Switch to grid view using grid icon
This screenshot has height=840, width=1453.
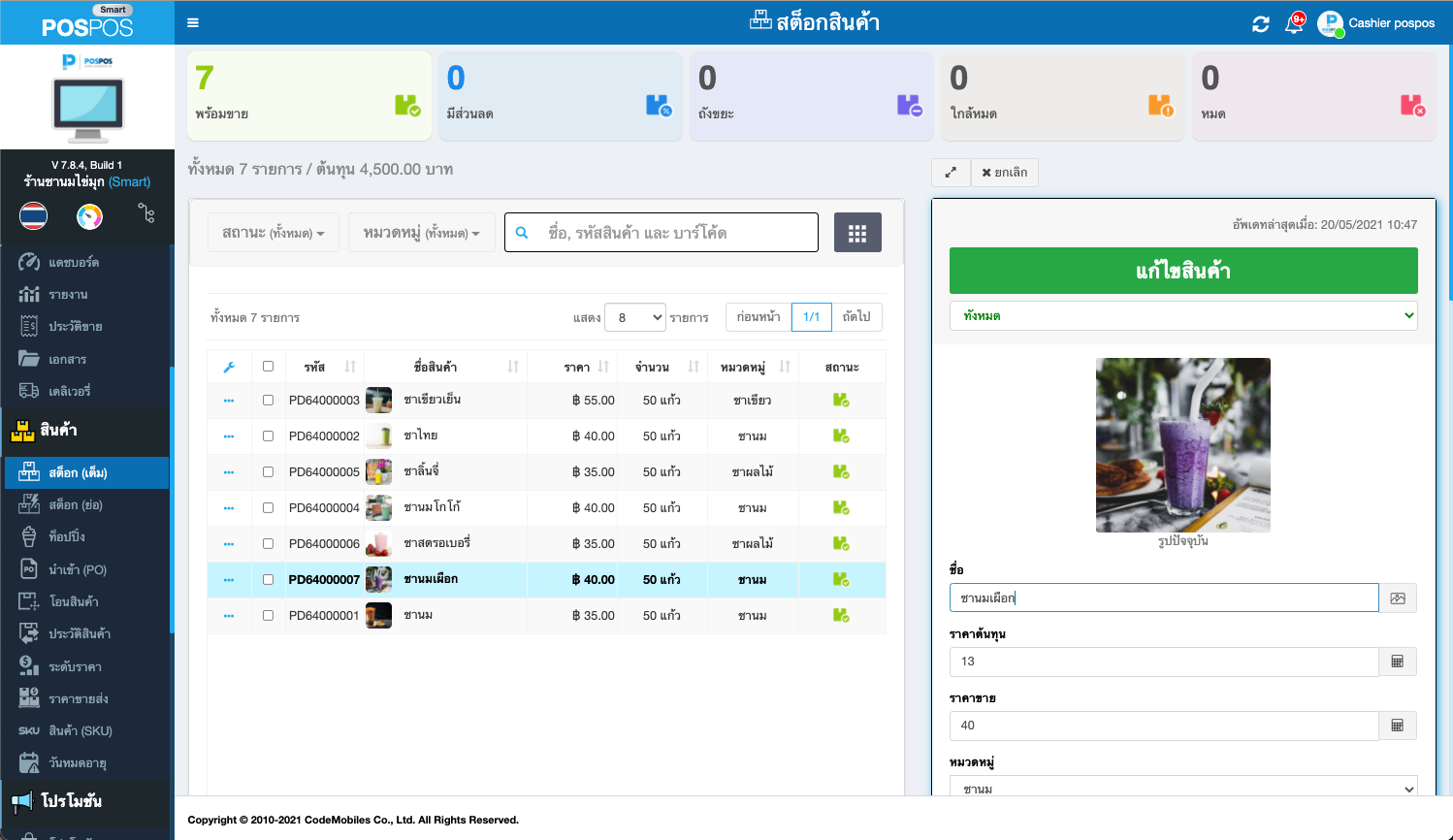pos(856,233)
